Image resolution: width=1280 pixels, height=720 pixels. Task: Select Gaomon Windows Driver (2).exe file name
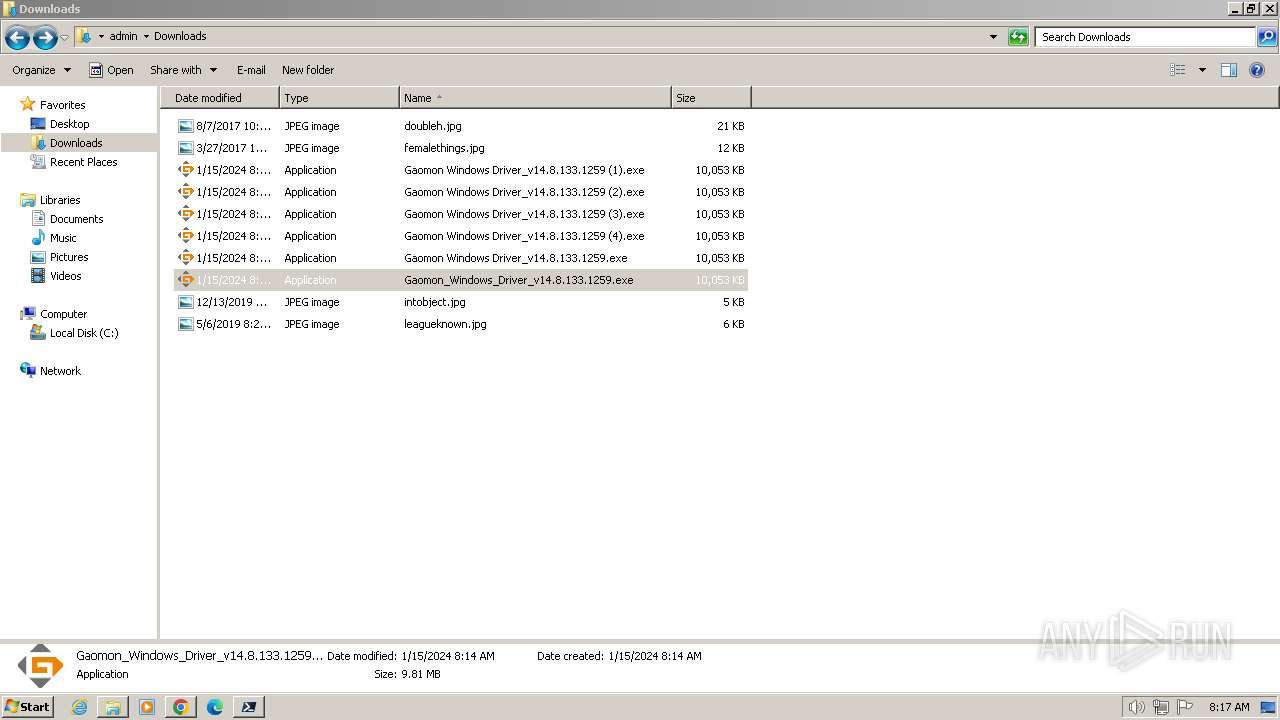tap(524, 192)
